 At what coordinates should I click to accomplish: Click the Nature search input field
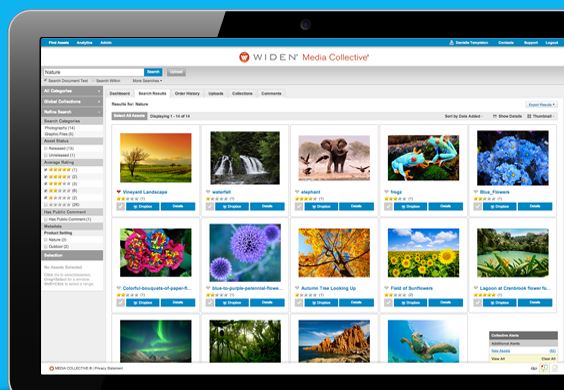94,72
